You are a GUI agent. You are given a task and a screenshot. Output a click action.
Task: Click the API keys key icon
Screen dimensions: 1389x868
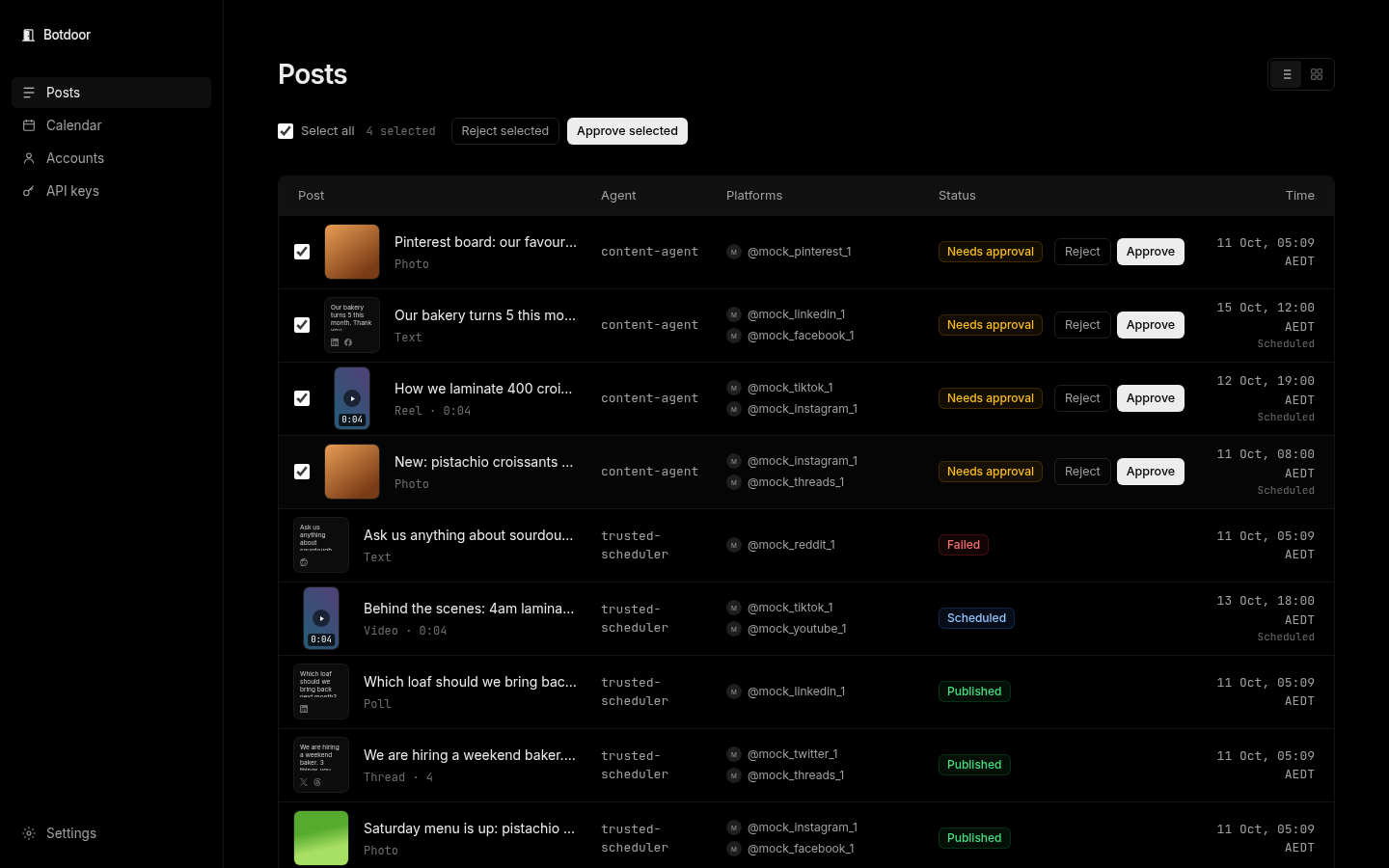click(29, 191)
